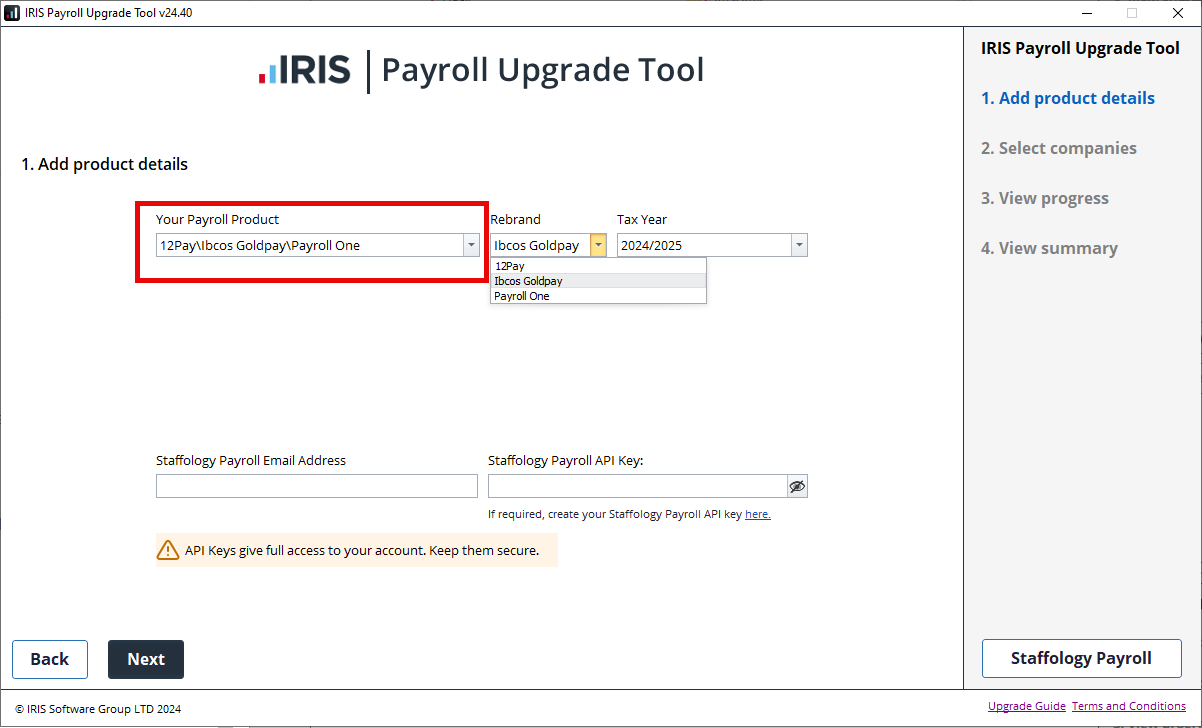Viewport: 1202px width, 728px height.
Task: Click the Next button
Action: click(146, 659)
